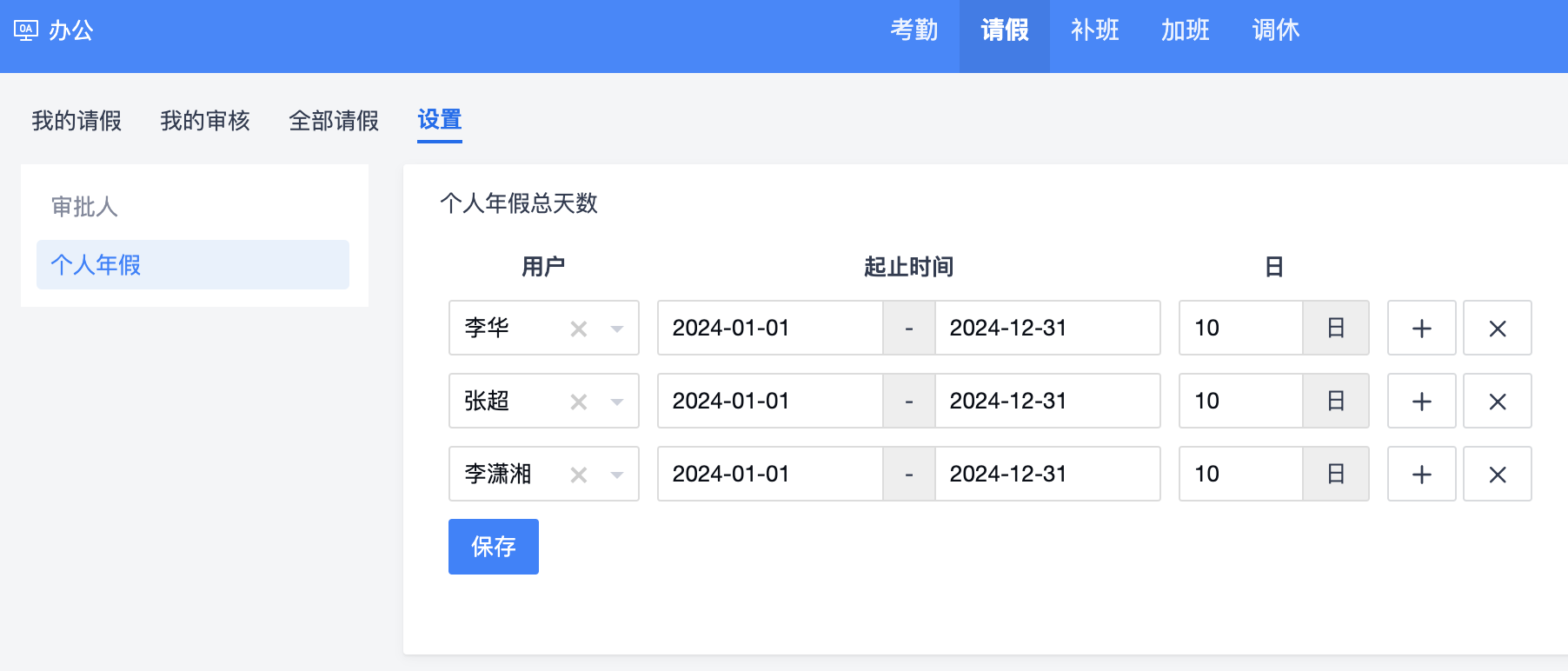Clear the selected user 张超

pos(579,402)
